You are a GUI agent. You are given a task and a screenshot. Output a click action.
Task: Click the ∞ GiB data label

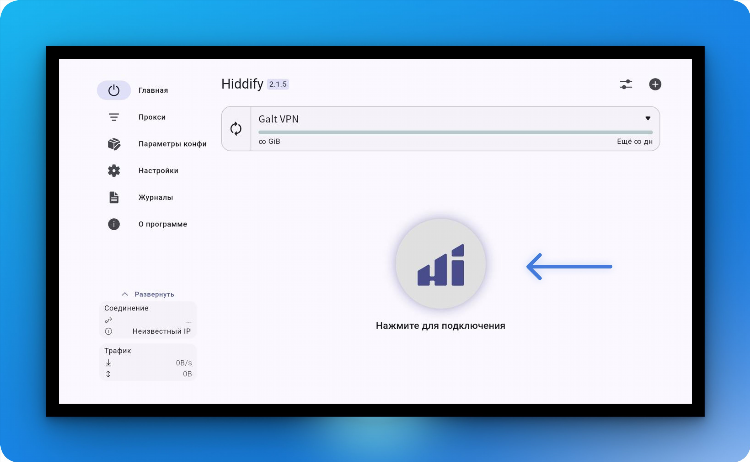coord(269,142)
